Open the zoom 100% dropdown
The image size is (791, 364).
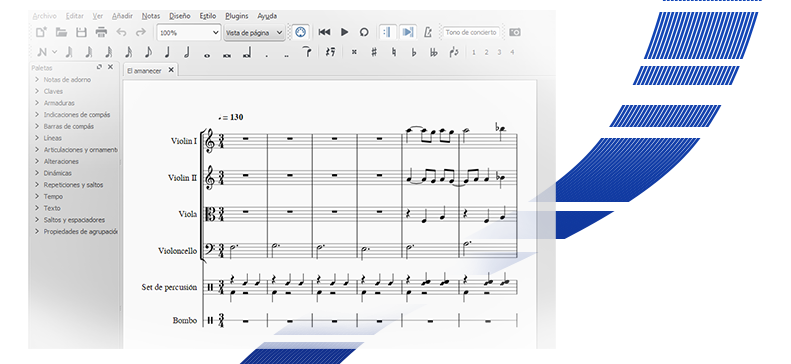coord(189,33)
